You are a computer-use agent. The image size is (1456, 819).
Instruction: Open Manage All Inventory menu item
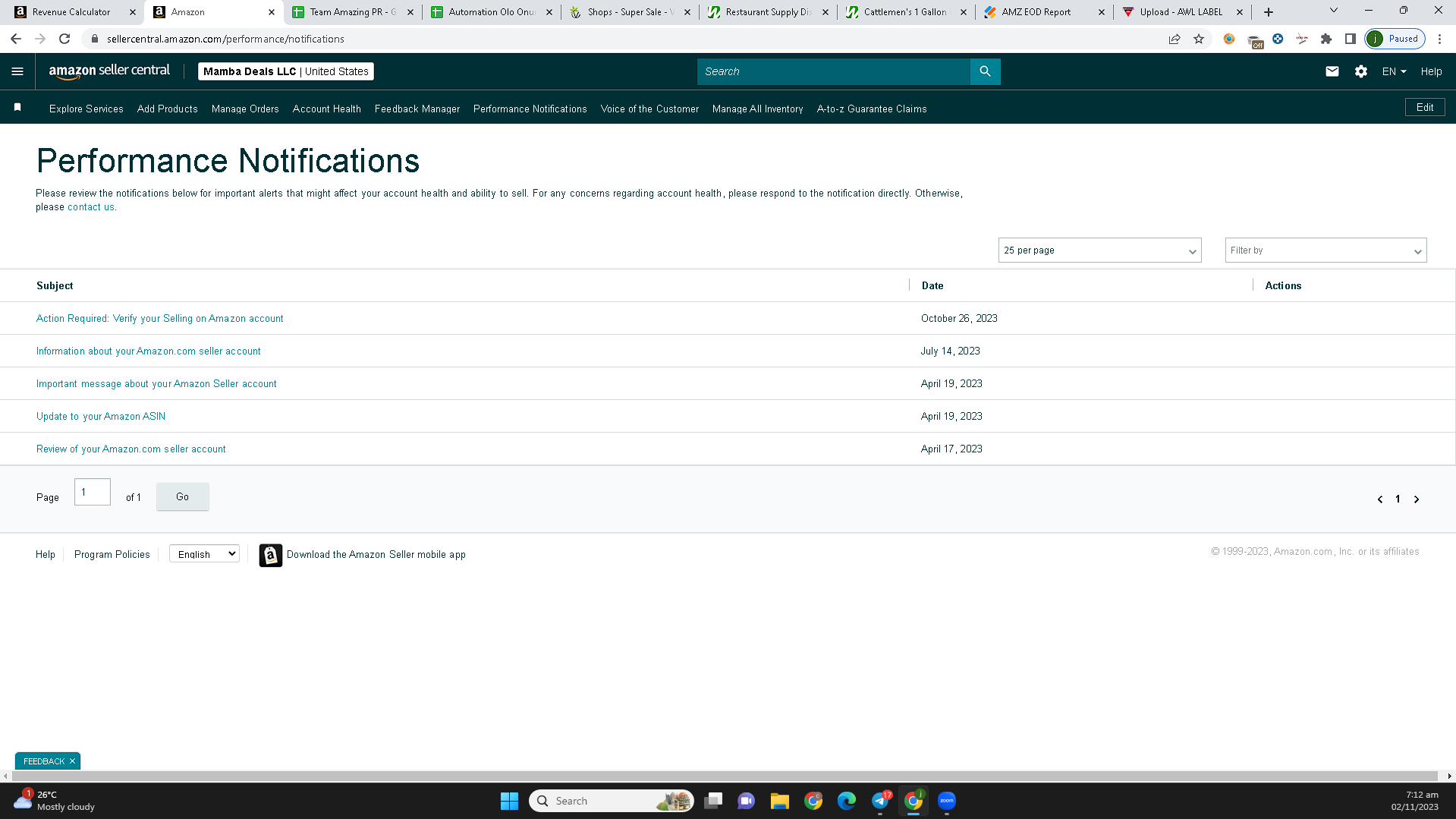click(757, 109)
